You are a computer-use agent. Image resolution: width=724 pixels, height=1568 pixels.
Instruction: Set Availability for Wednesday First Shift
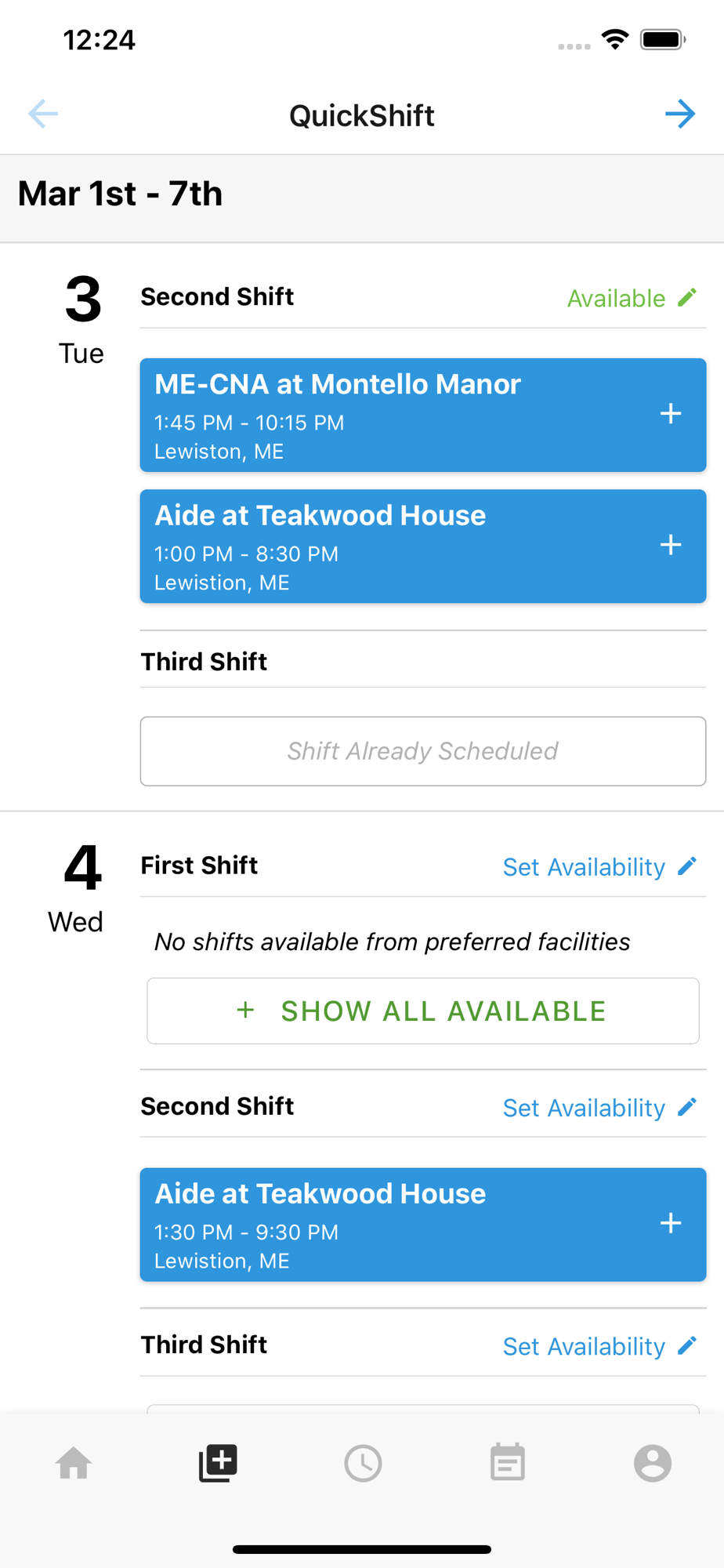pos(599,866)
